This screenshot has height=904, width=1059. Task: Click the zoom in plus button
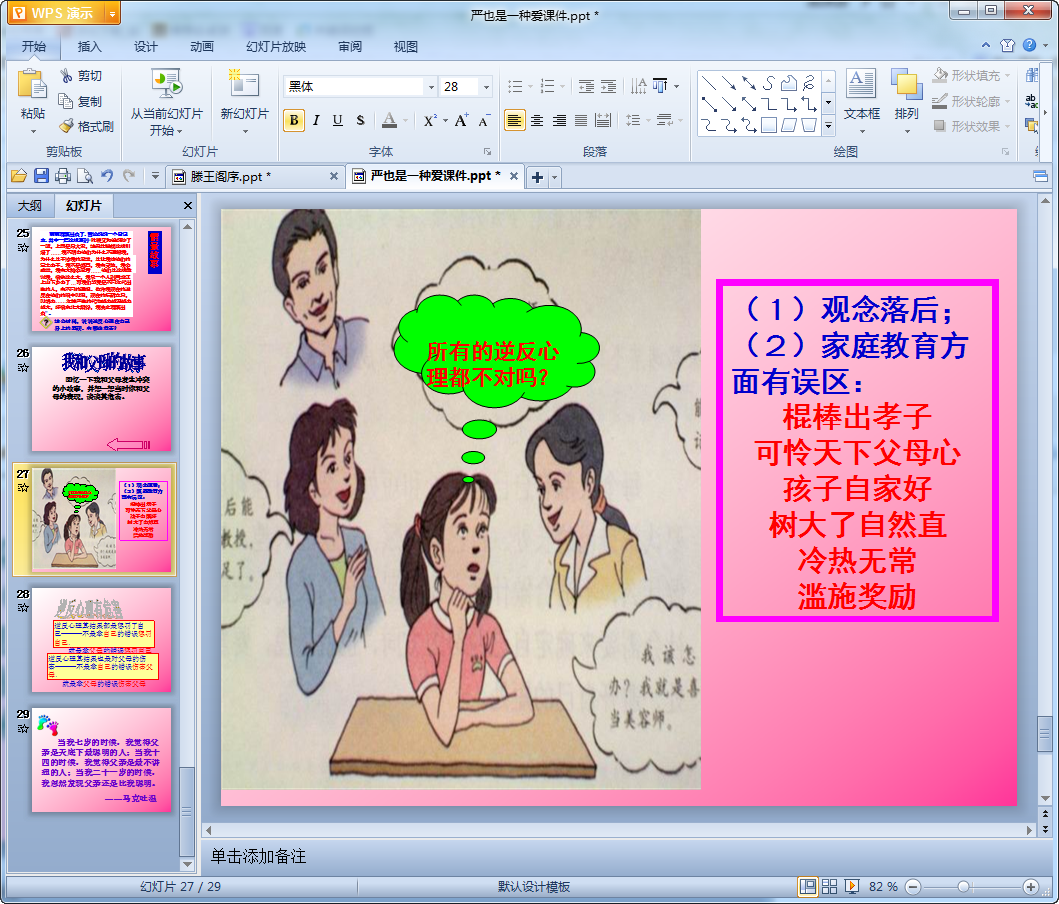point(1031,886)
